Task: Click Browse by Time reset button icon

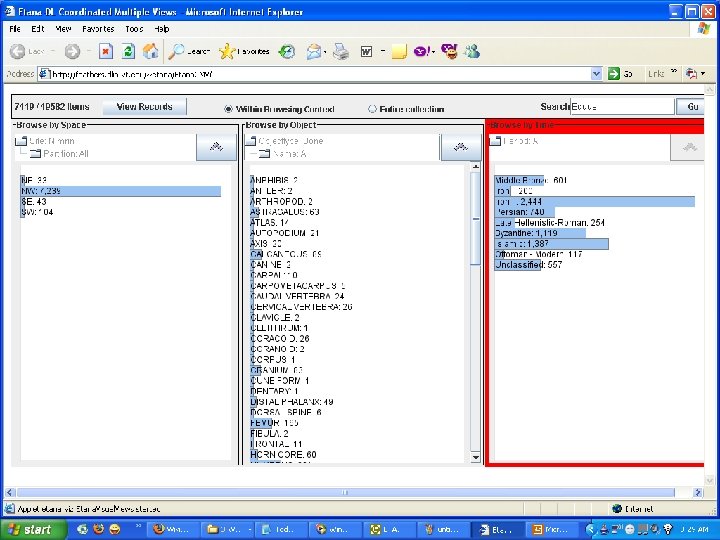Action: 688,147
